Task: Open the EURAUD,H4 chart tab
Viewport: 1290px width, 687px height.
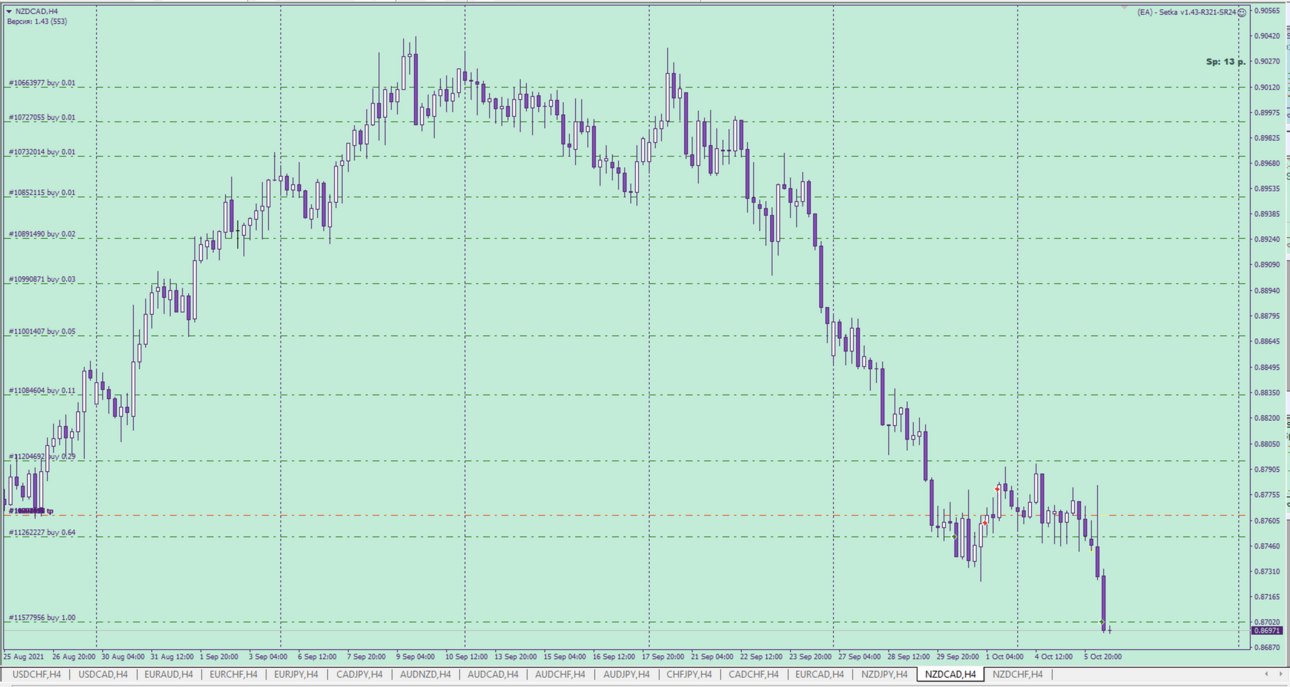Action: pyautogui.click(x=169, y=674)
